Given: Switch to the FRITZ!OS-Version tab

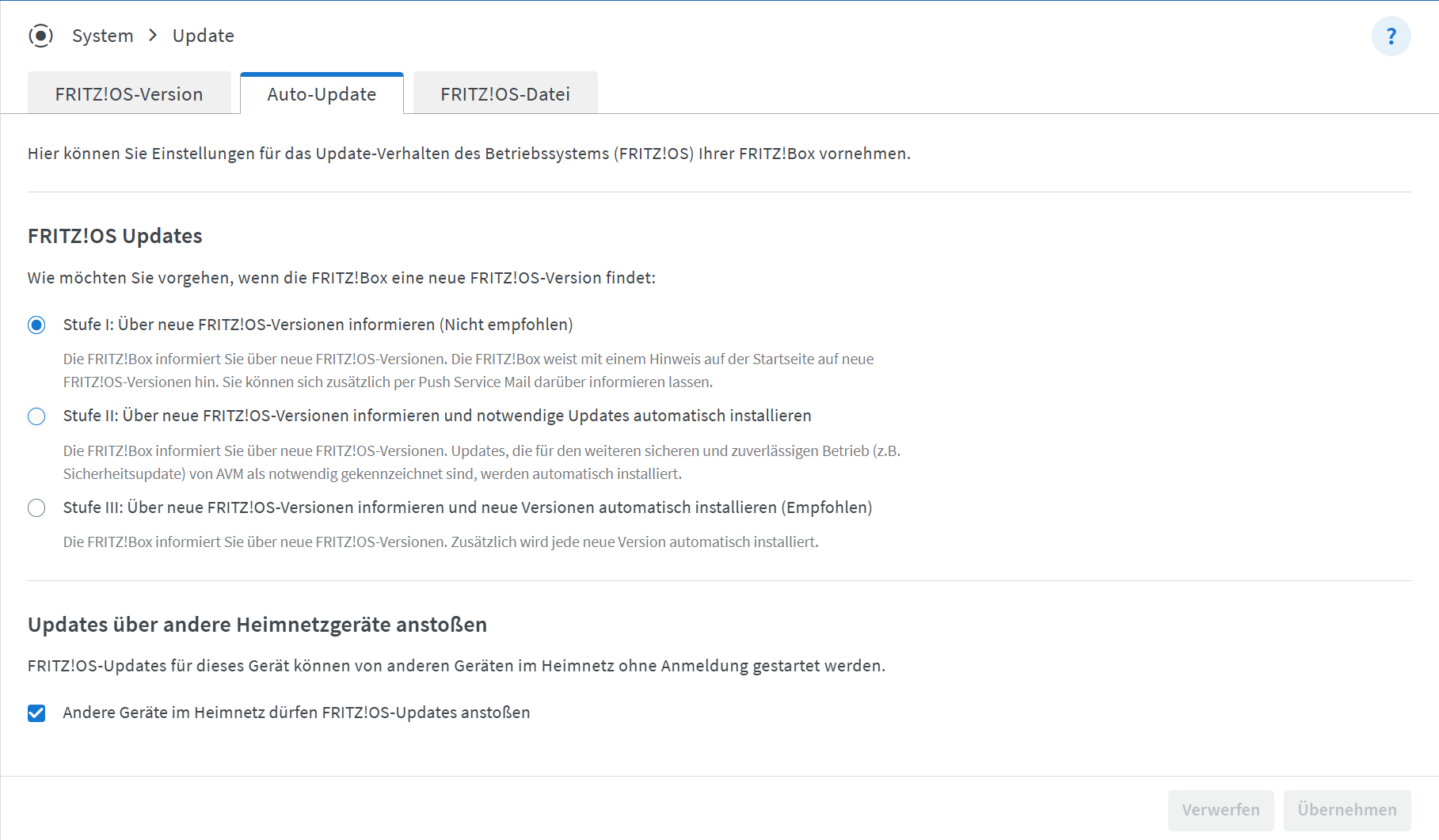Looking at the screenshot, I should point(129,94).
